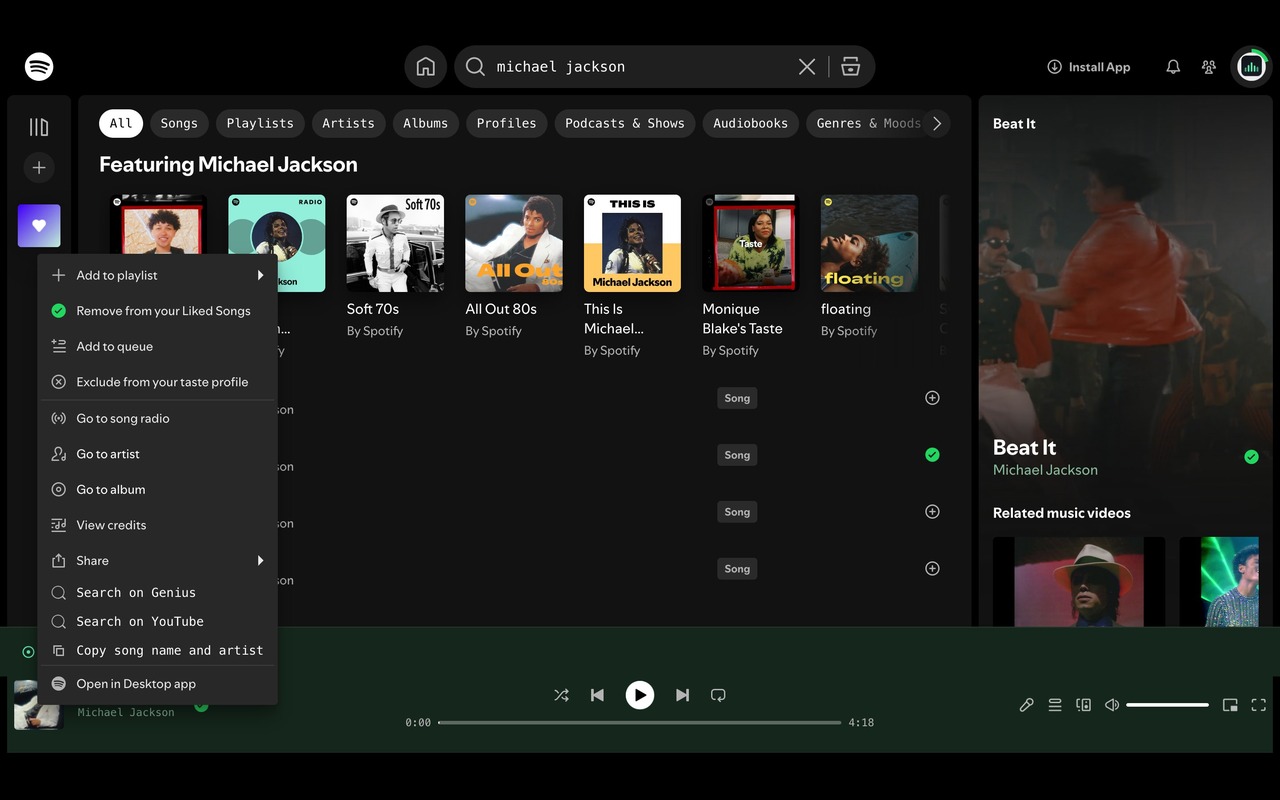Open Michael Jackson Radio cover
Screen dimensions: 1280x800
(277, 243)
